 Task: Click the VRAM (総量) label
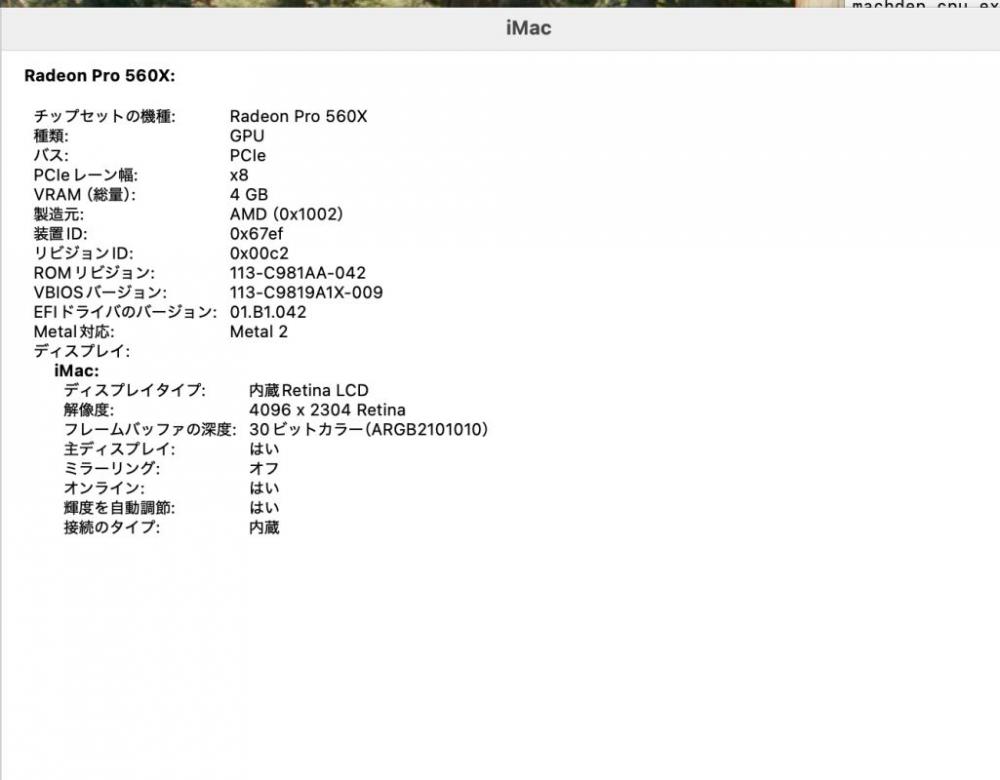pyautogui.click(x=85, y=195)
